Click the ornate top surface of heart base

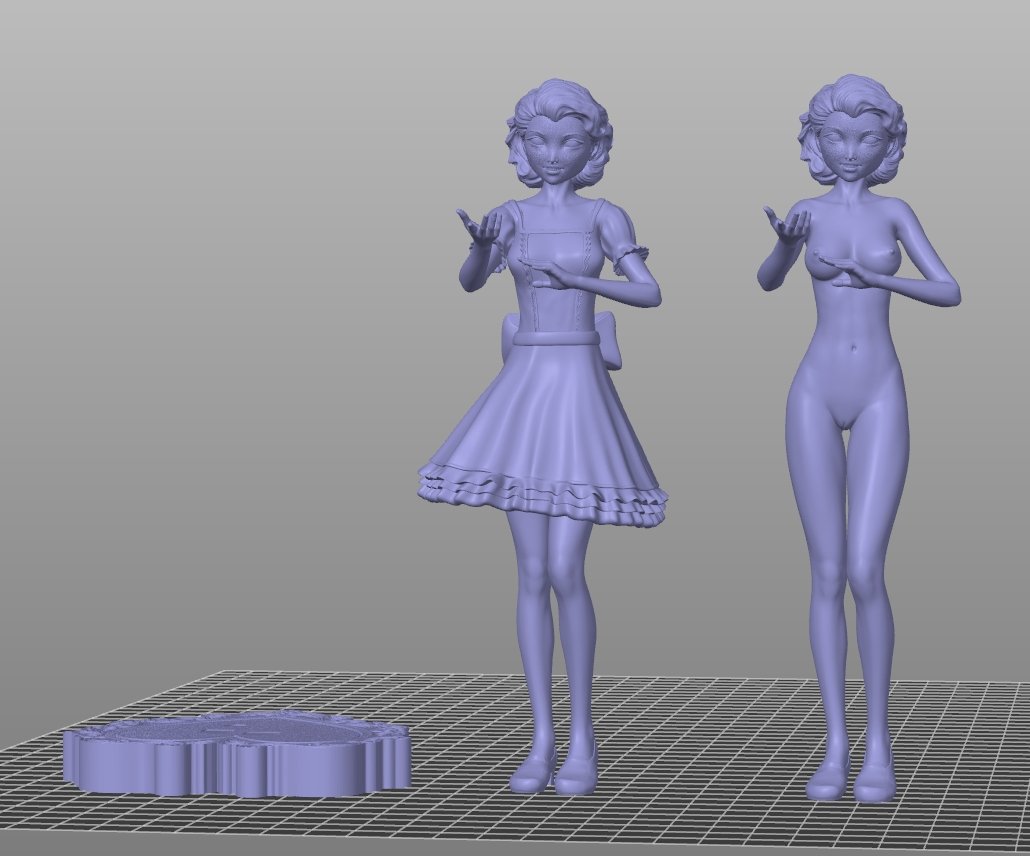pyautogui.click(x=250, y=729)
